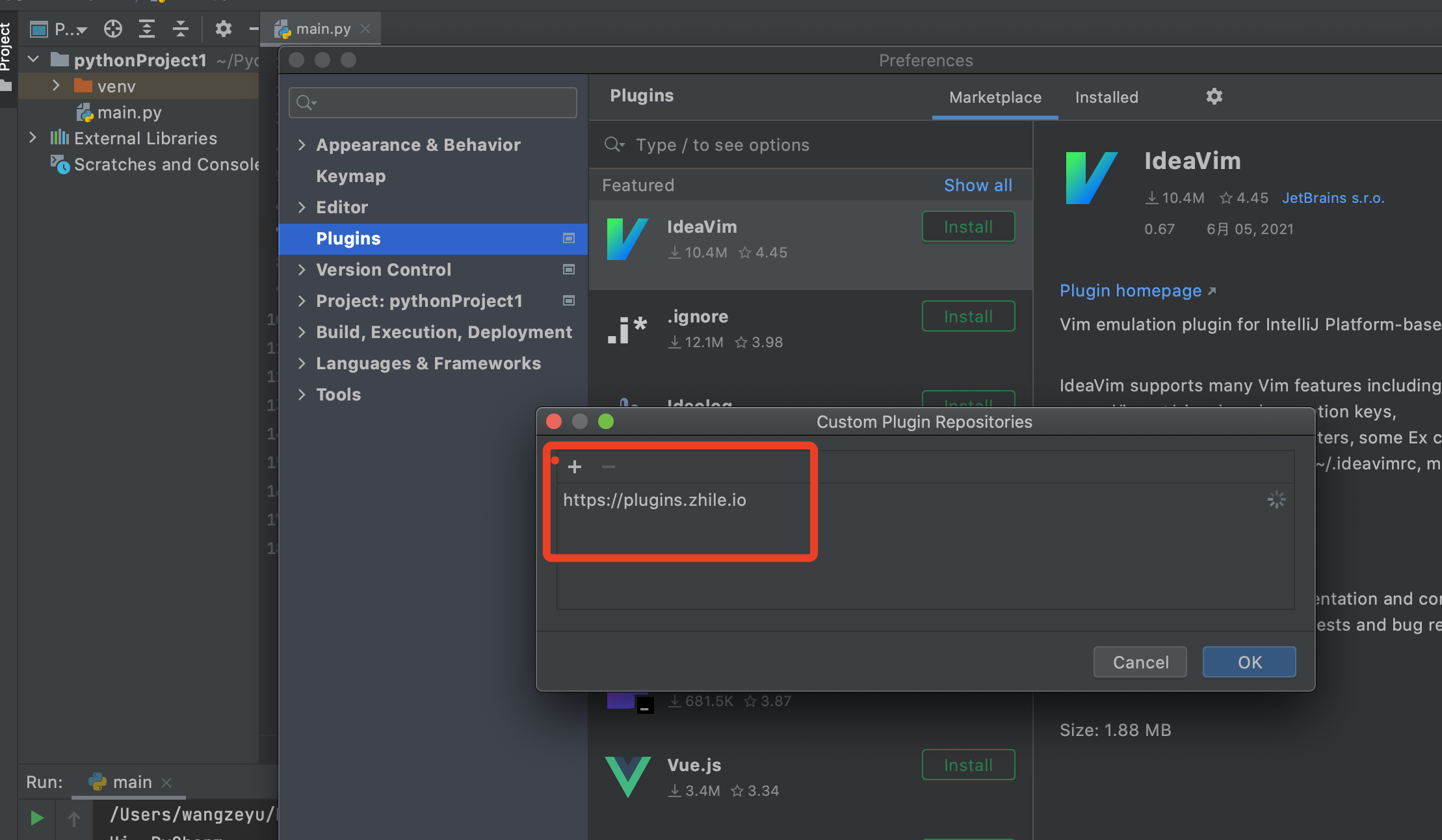The height and width of the screenshot is (840, 1442).
Task: Open Project panel gear options
Action: tap(223, 29)
